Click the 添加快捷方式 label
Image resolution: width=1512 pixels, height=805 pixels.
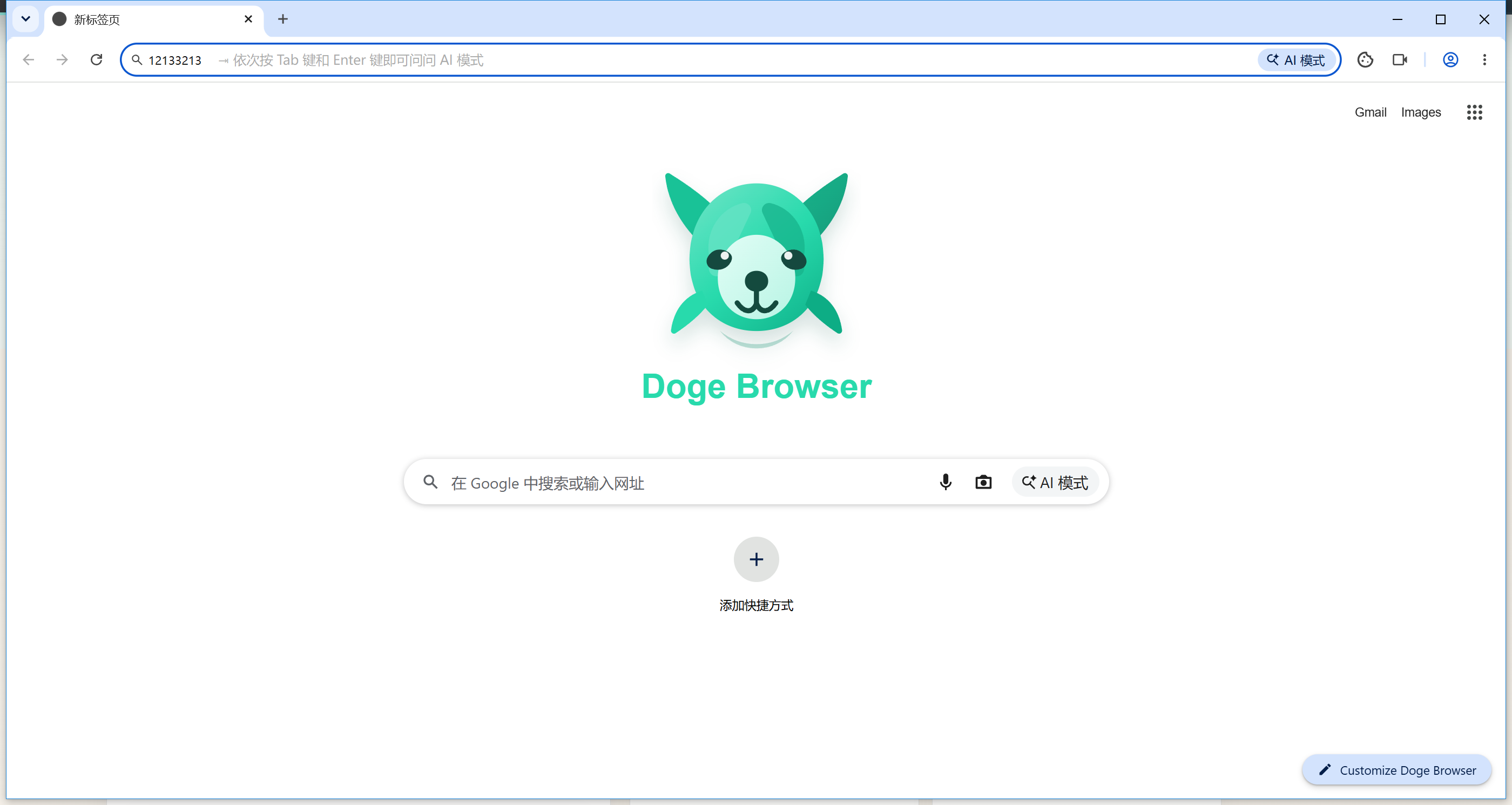756,606
